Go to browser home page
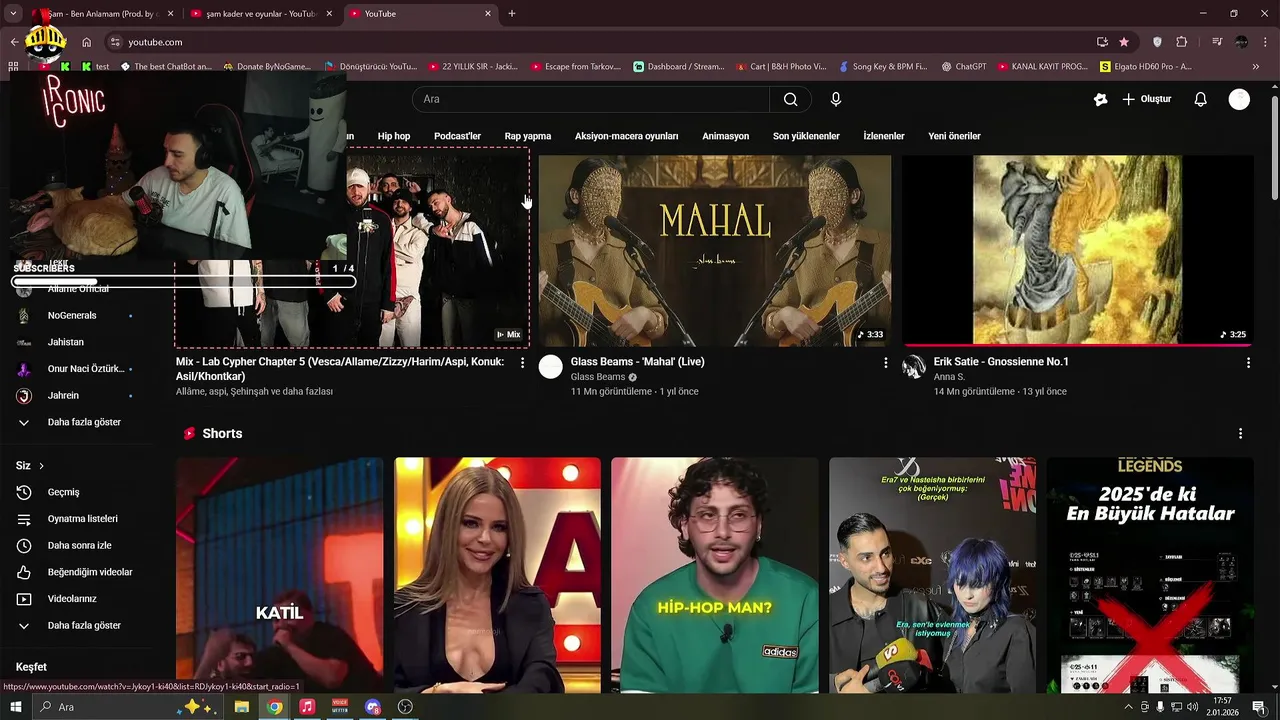 point(87,42)
